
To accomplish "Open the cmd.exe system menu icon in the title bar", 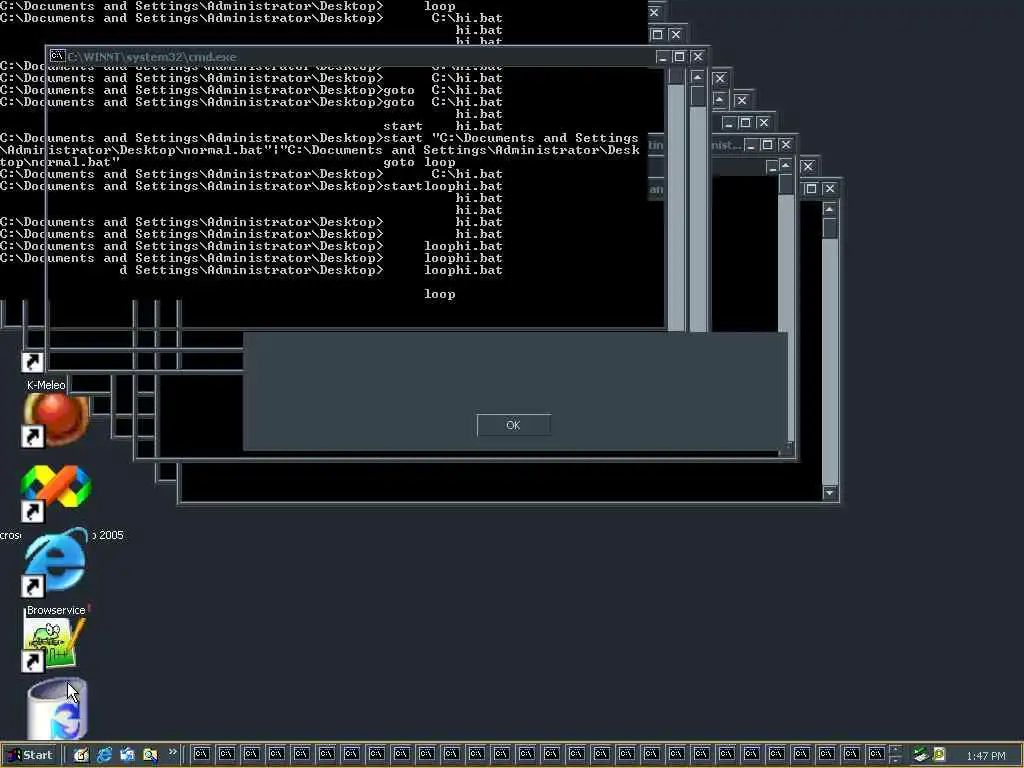I will 57,56.
